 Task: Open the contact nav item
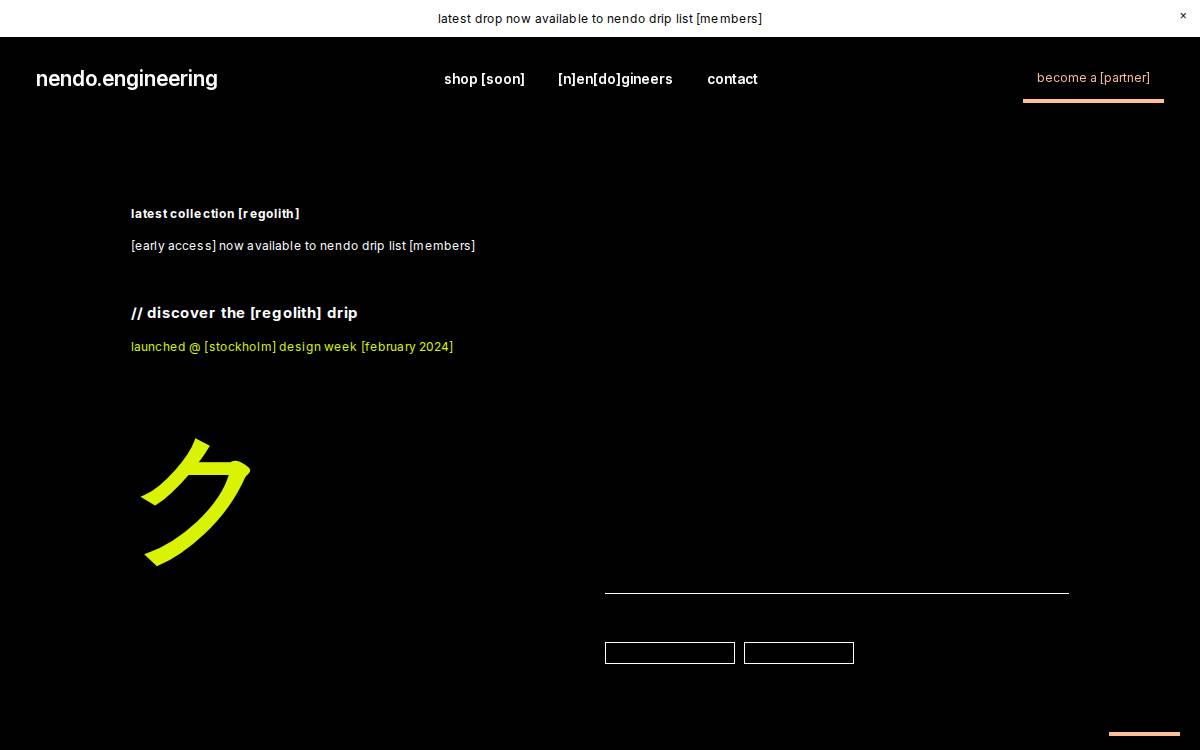732,79
